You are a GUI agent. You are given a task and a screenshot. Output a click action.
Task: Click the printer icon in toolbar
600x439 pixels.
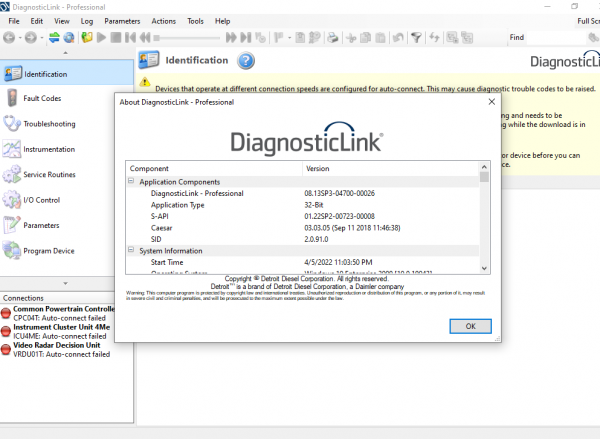click(333, 38)
